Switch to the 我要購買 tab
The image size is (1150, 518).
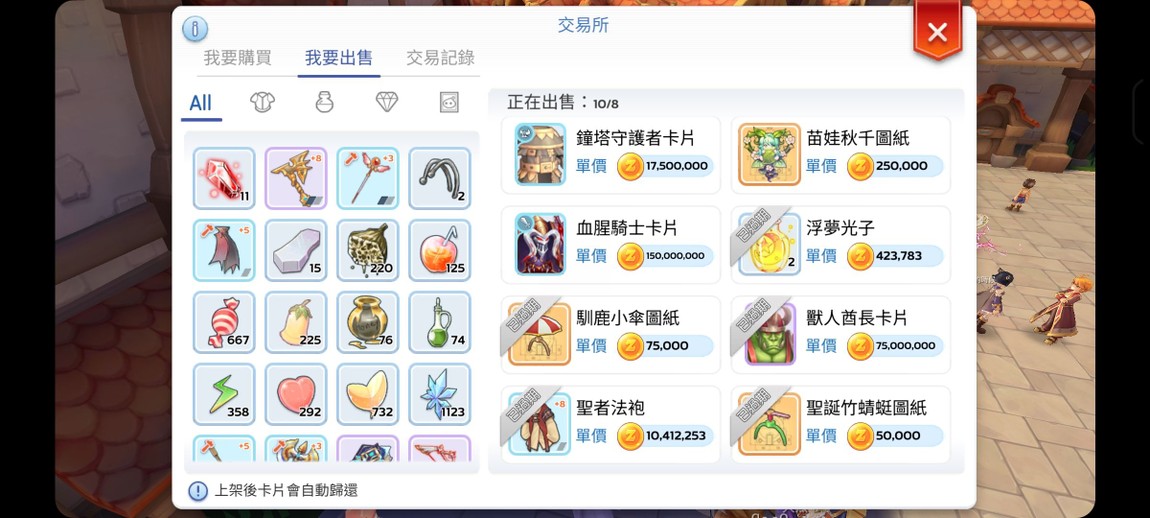(x=237, y=58)
